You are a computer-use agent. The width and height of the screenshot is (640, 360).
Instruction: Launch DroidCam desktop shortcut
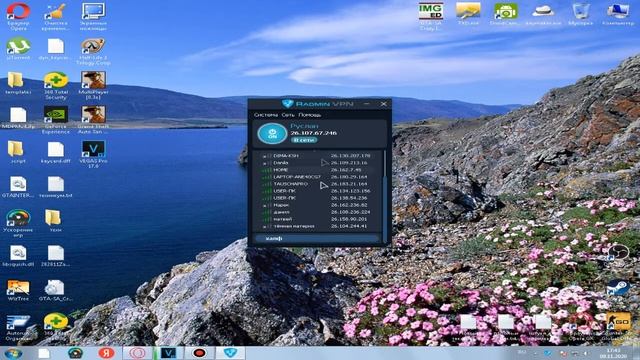[x=505, y=14]
